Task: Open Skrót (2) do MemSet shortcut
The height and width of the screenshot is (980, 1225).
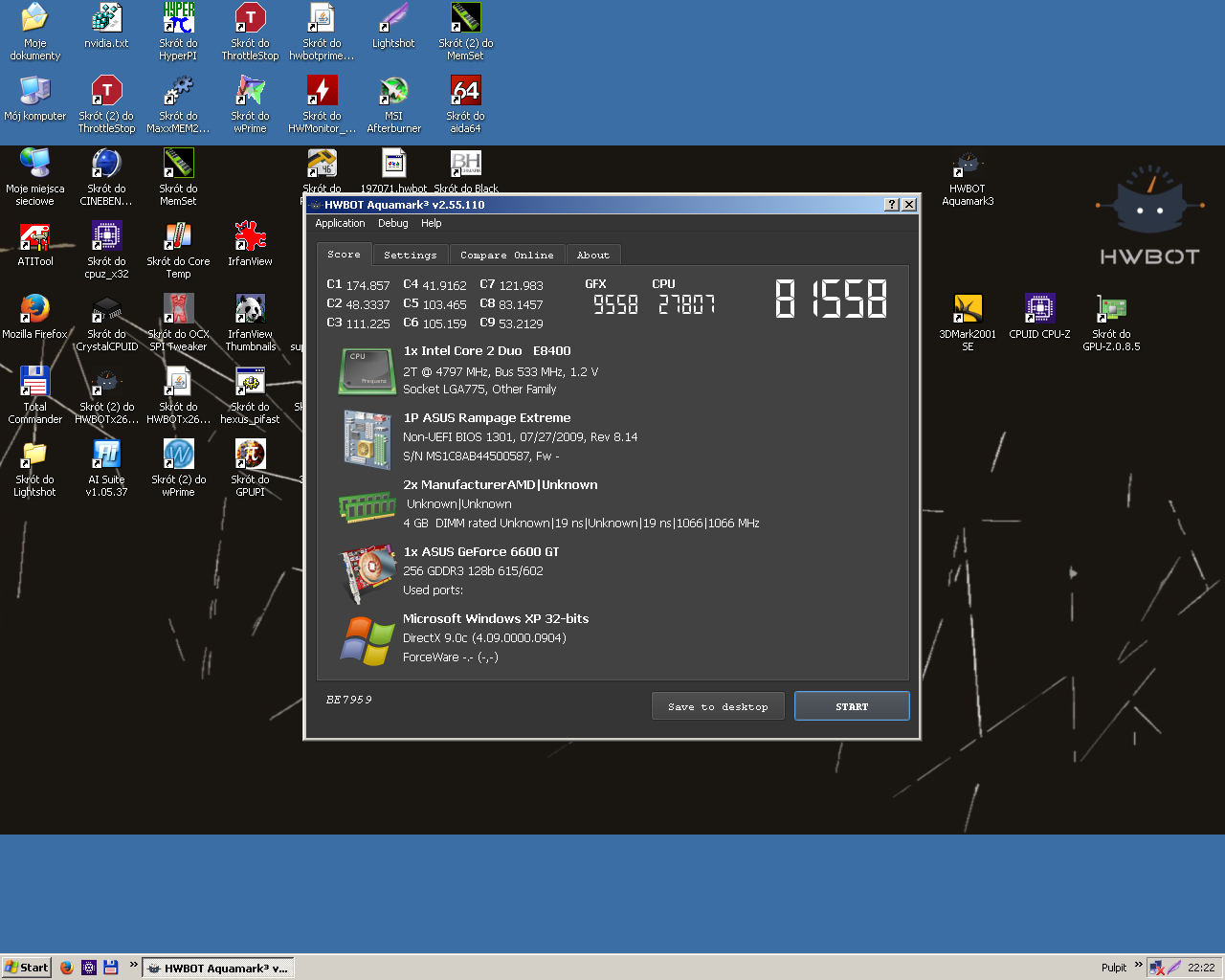Action: point(465,32)
